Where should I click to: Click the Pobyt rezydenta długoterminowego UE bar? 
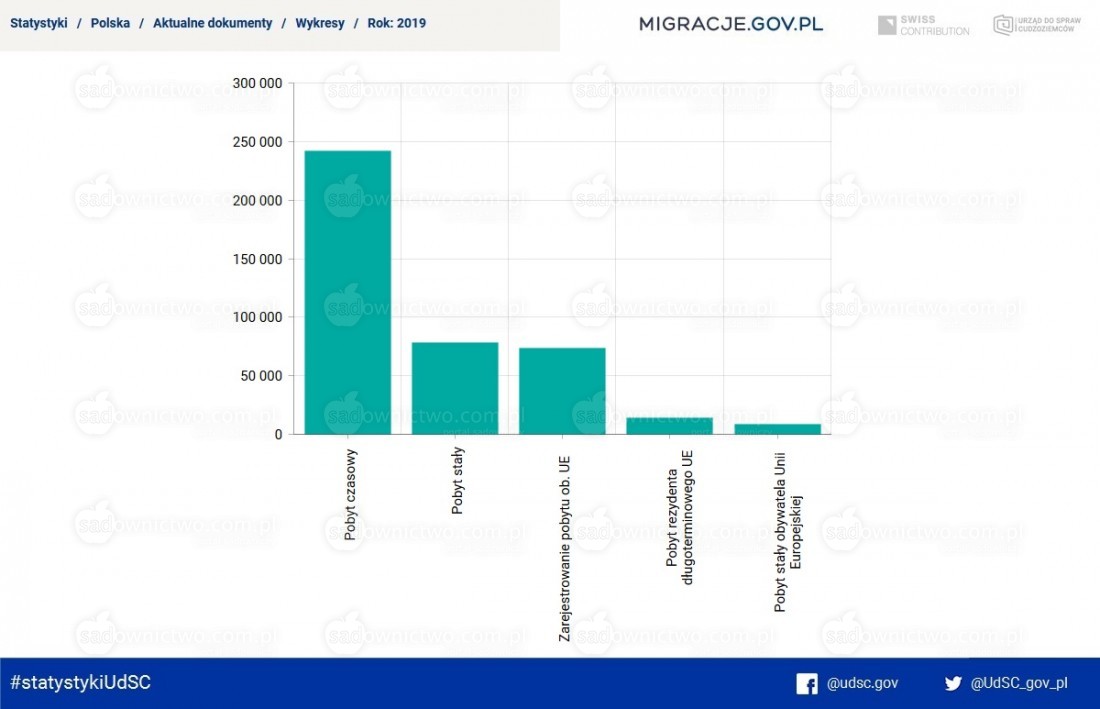(x=670, y=426)
